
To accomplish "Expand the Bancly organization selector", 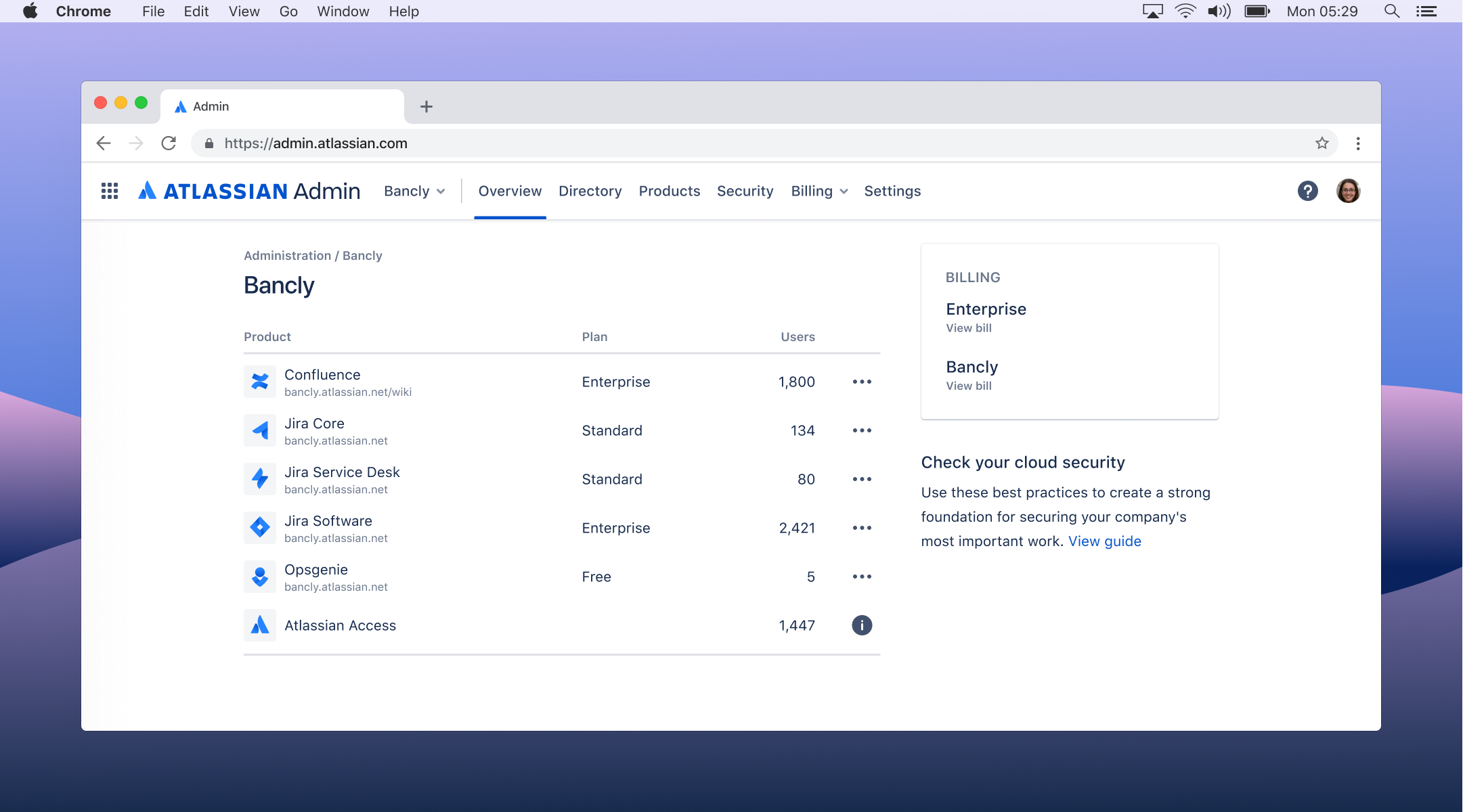I will pos(414,191).
